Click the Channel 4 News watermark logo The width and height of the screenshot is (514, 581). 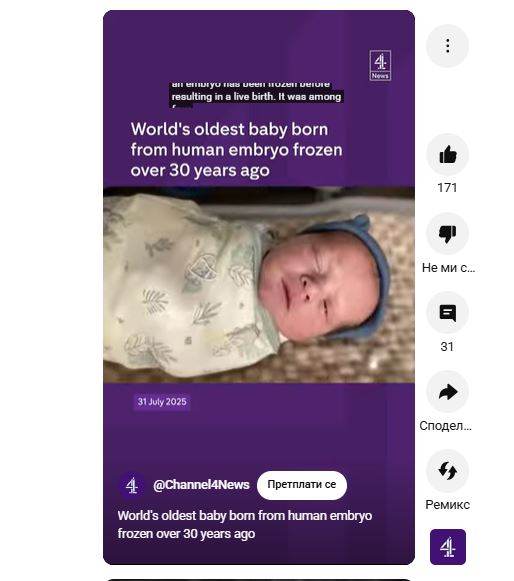380,66
